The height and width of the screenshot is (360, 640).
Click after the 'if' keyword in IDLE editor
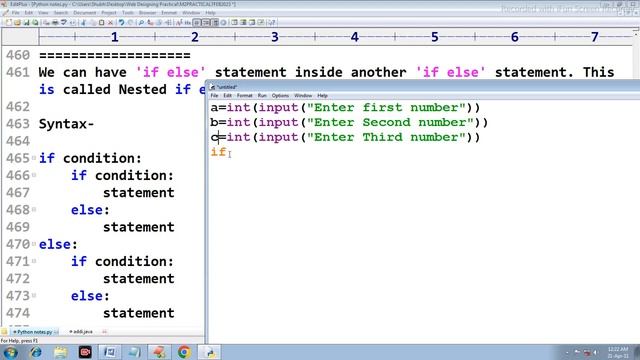[227, 152]
